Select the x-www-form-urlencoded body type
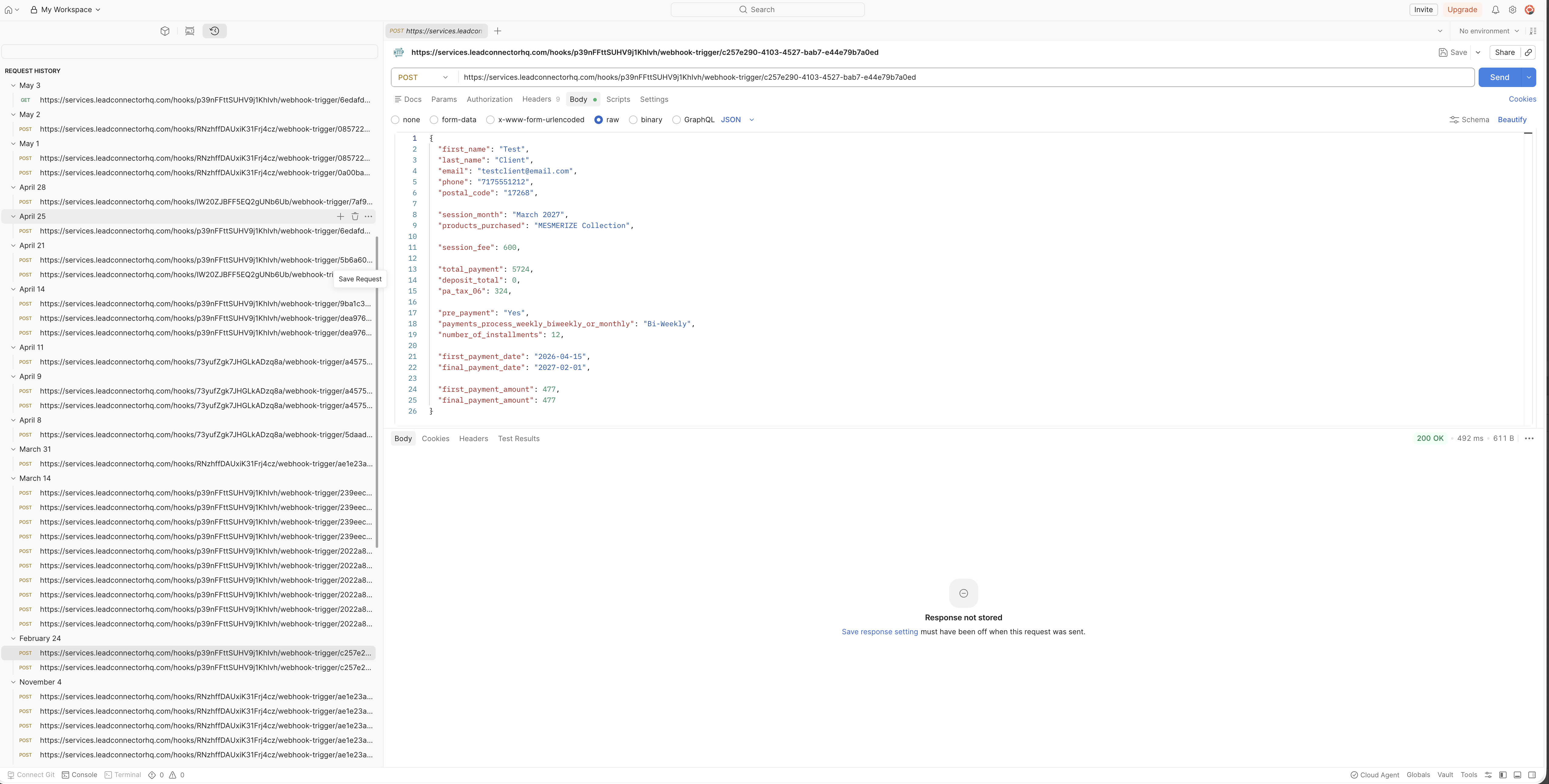The height and width of the screenshot is (784, 1549). (x=490, y=120)
